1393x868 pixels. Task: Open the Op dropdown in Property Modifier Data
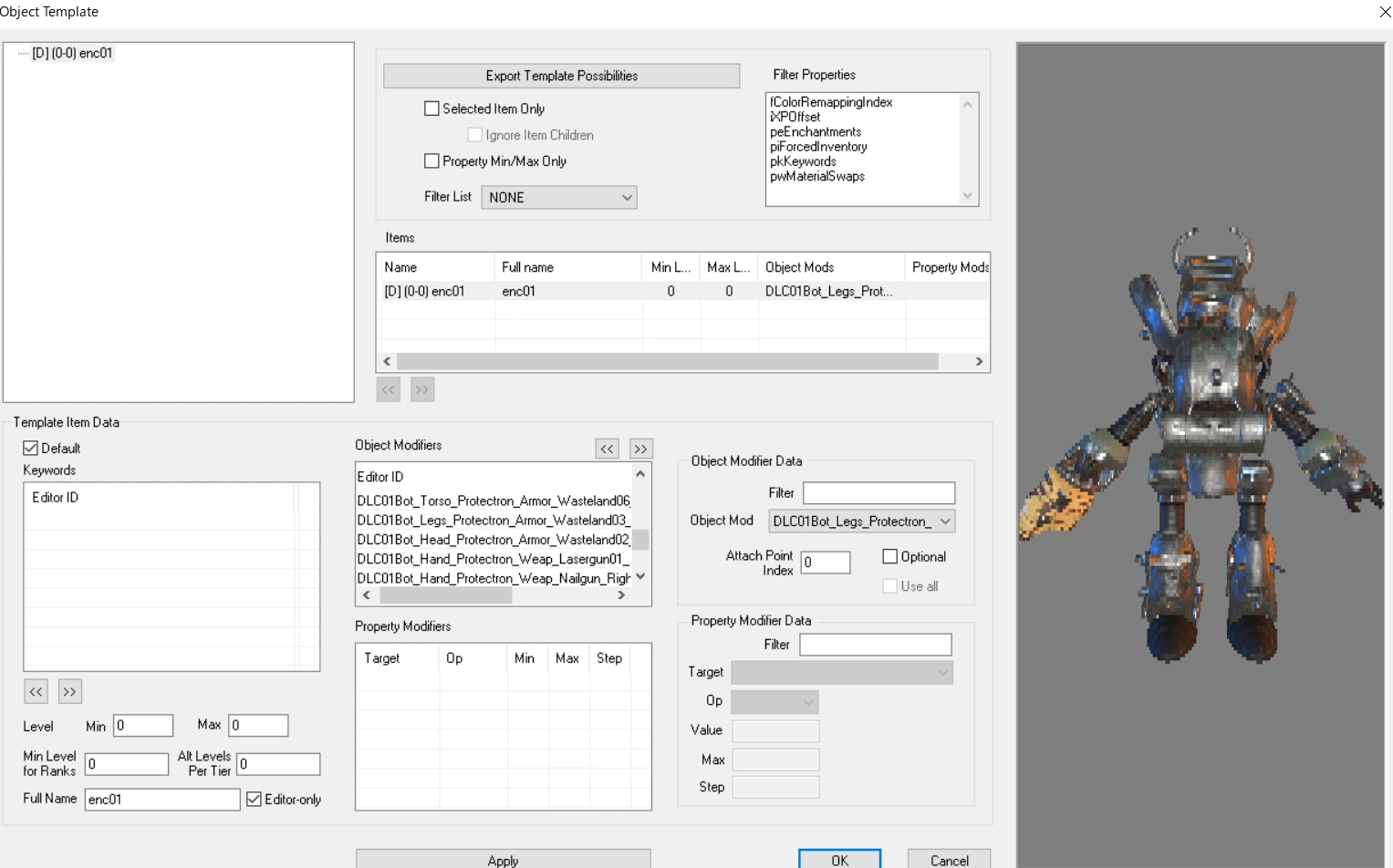[806, 702]
